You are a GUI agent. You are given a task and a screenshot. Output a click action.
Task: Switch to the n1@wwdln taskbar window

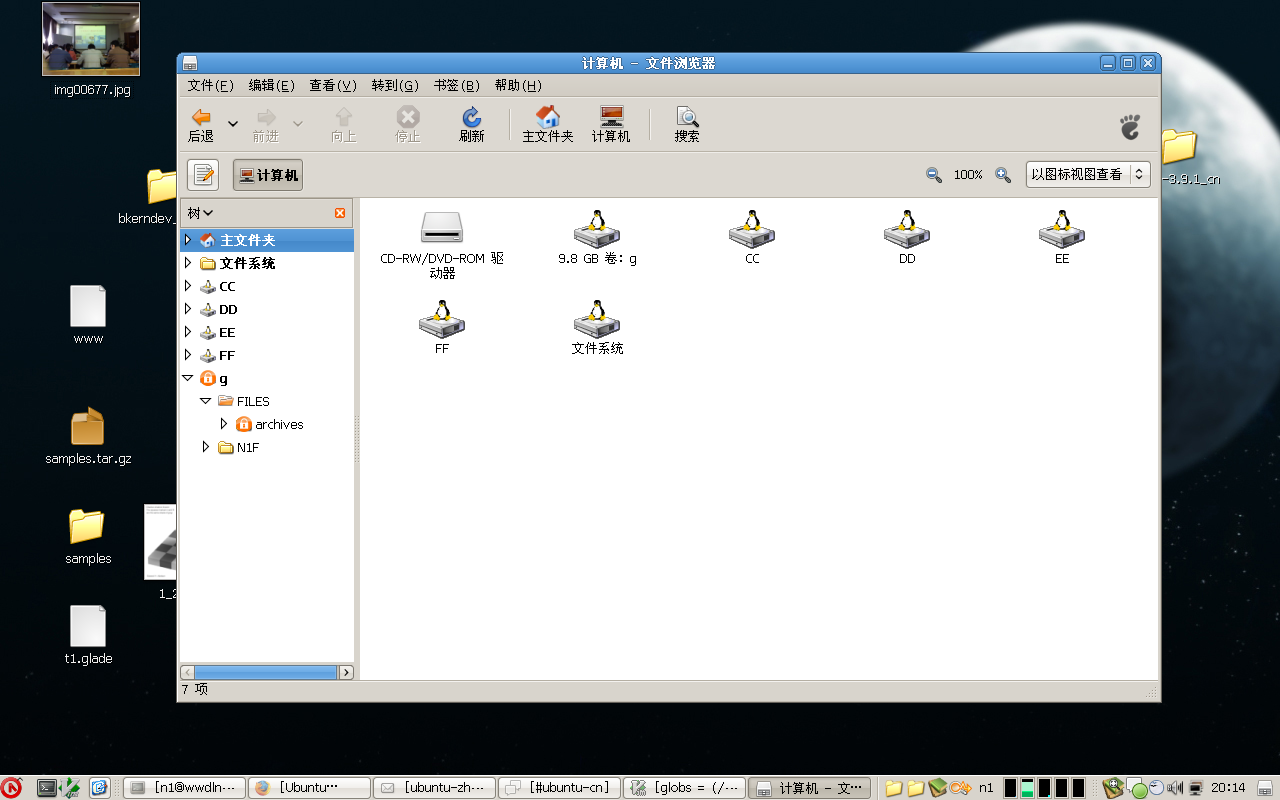(185, 788)
